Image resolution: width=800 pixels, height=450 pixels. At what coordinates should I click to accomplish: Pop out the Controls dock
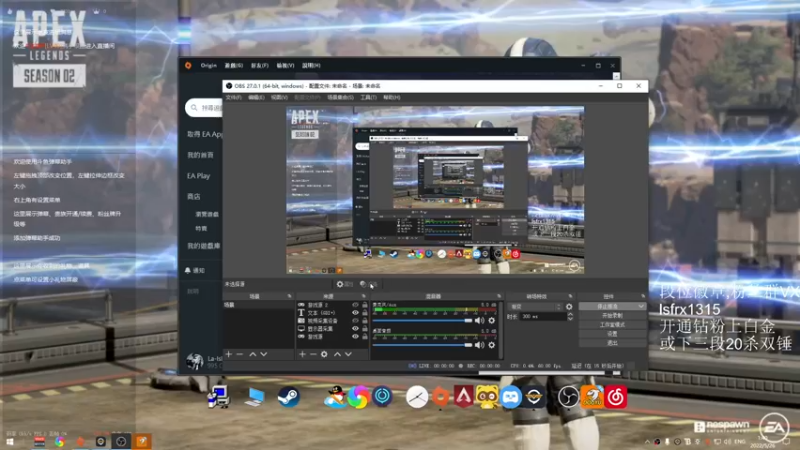point(643,296)
